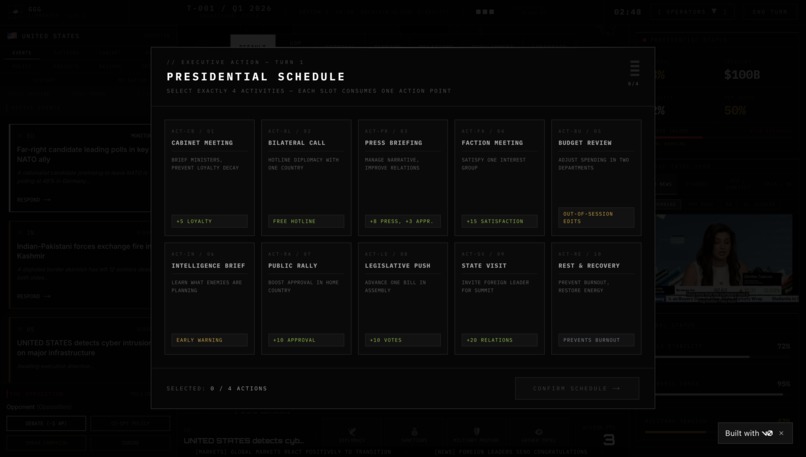Click the End Turn button in top bar
The image size is (806, 457).
[770, 11]
